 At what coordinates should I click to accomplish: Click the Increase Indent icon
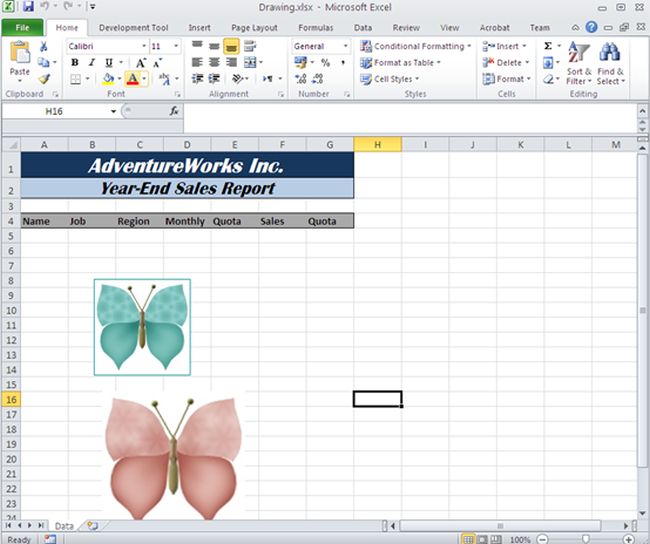pyautogui.click(x=214, y=79)
